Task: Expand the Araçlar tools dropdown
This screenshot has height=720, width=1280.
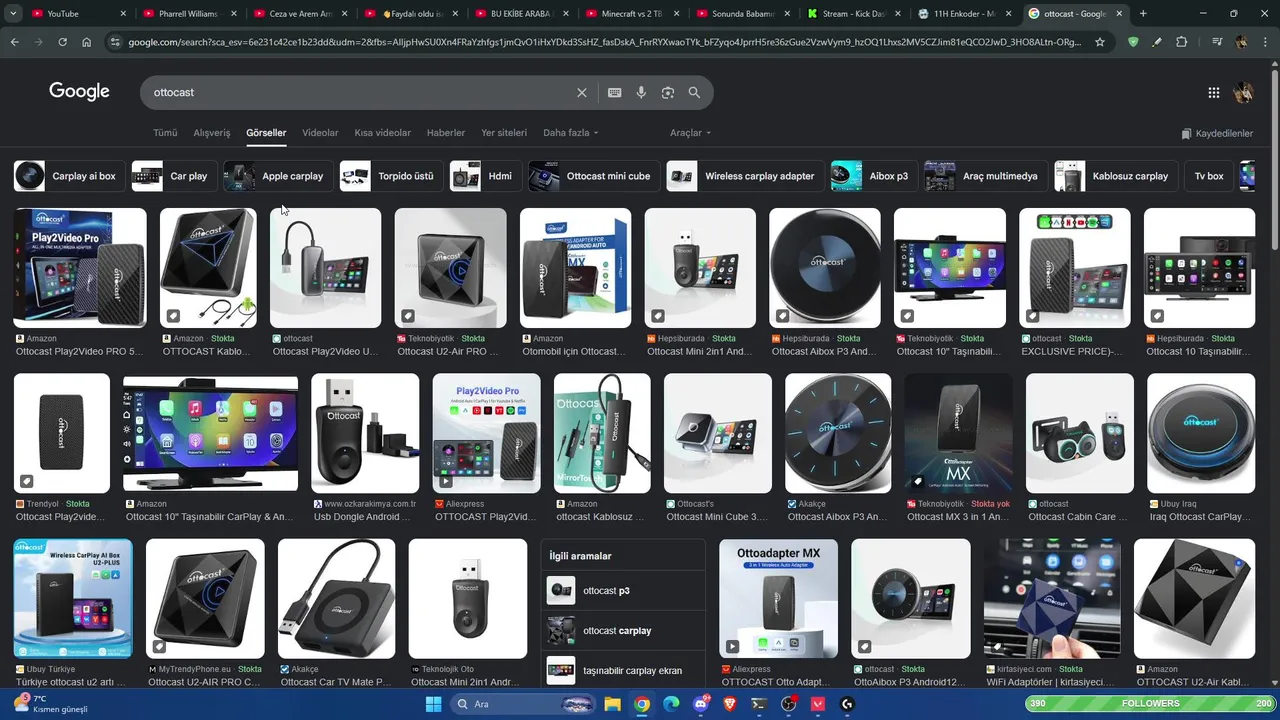Action: click(690, 132)
